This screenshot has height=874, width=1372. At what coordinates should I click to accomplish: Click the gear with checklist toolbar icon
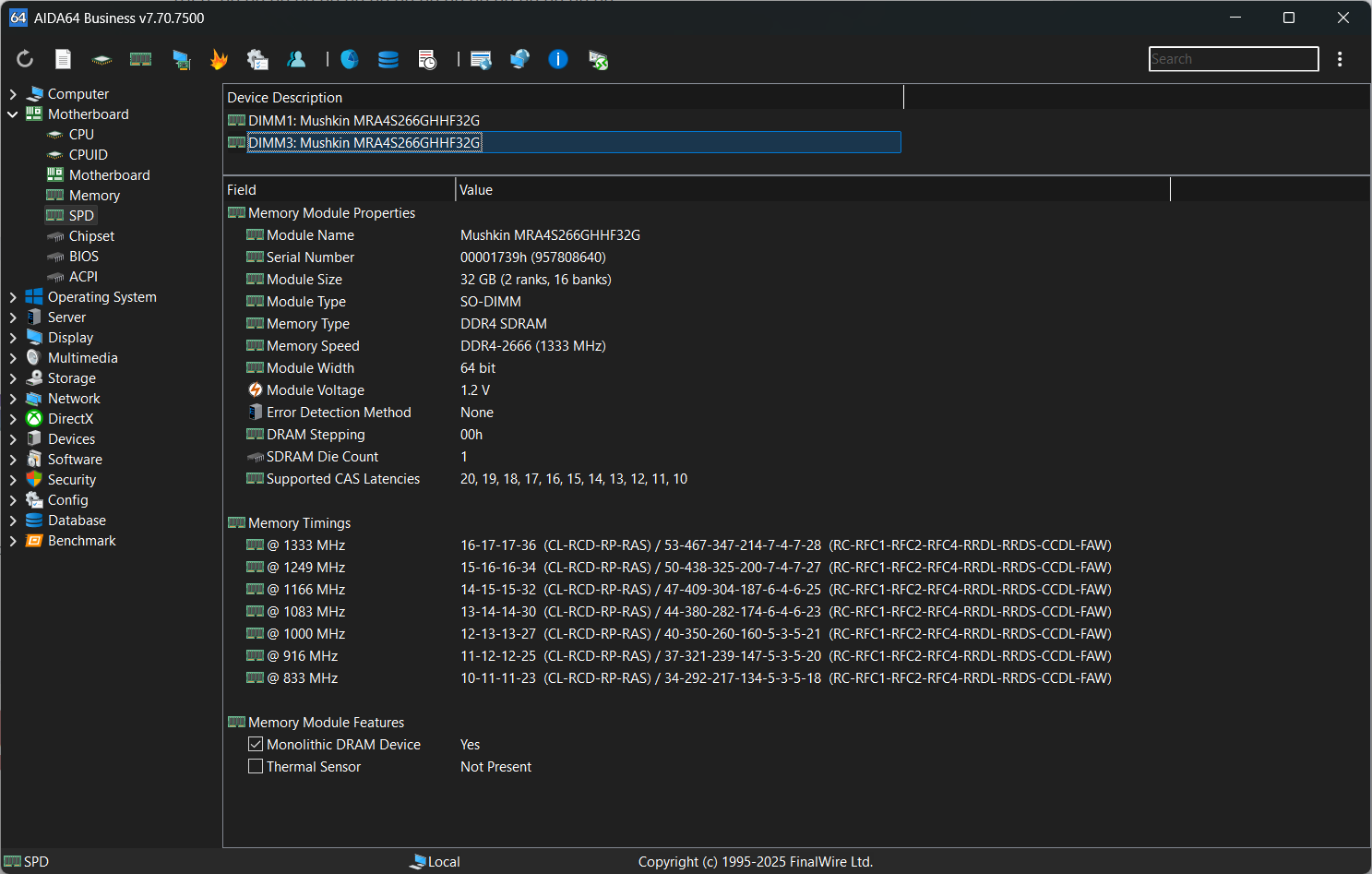[x=257, y=59]
